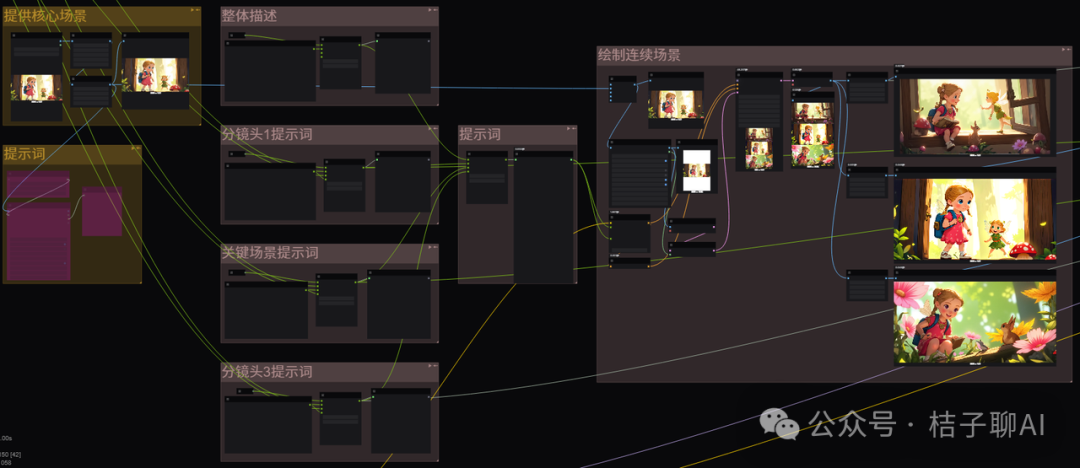Select the top-left pink node in yellow 提示词
The height and width of the screenshot is (468, 1080).
coord(39,184)
